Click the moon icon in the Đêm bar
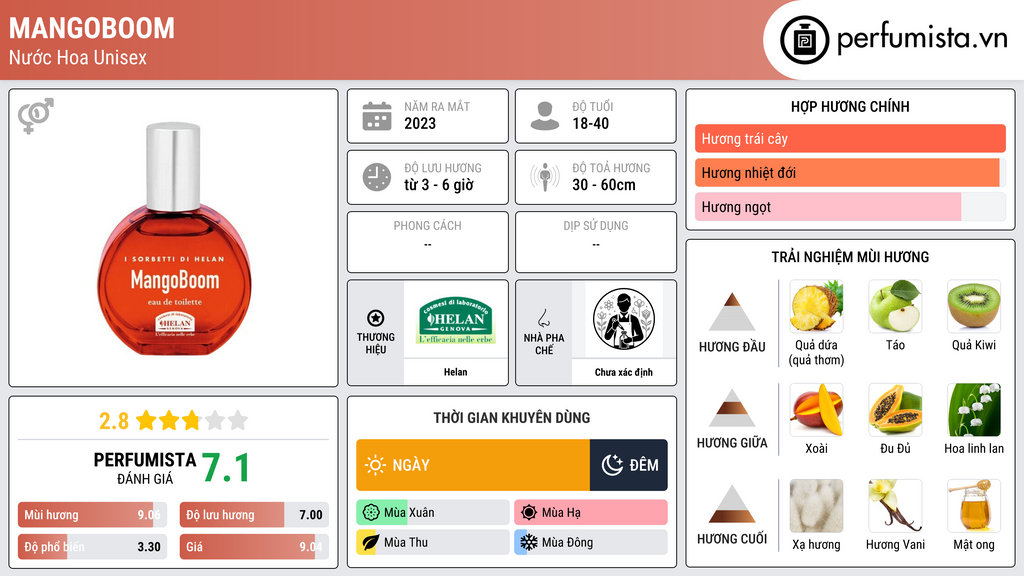This screenshot has width=1024, height=576. click(x=612, y=465)
